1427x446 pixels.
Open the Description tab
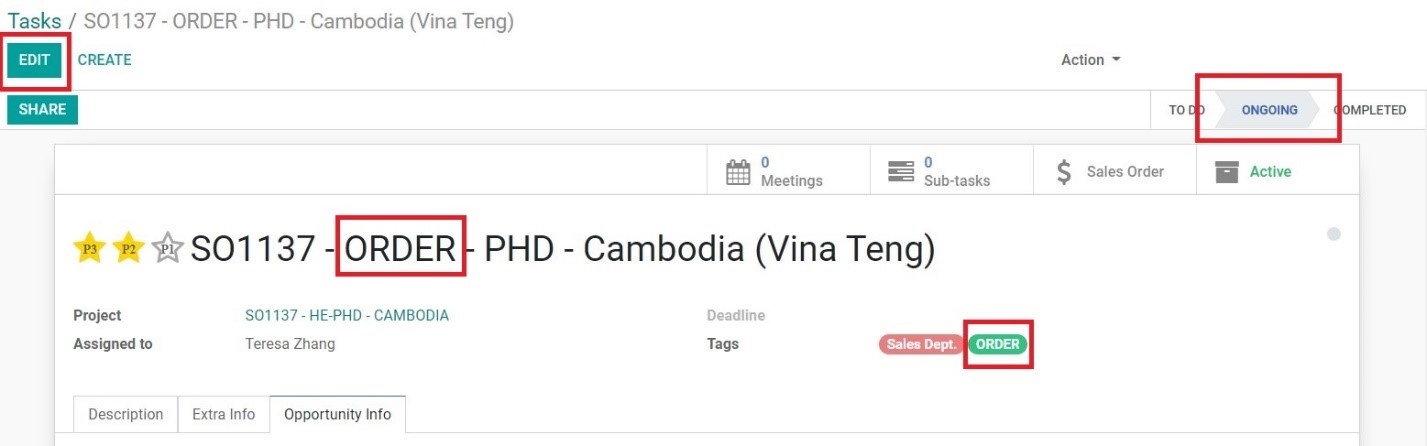126,414
